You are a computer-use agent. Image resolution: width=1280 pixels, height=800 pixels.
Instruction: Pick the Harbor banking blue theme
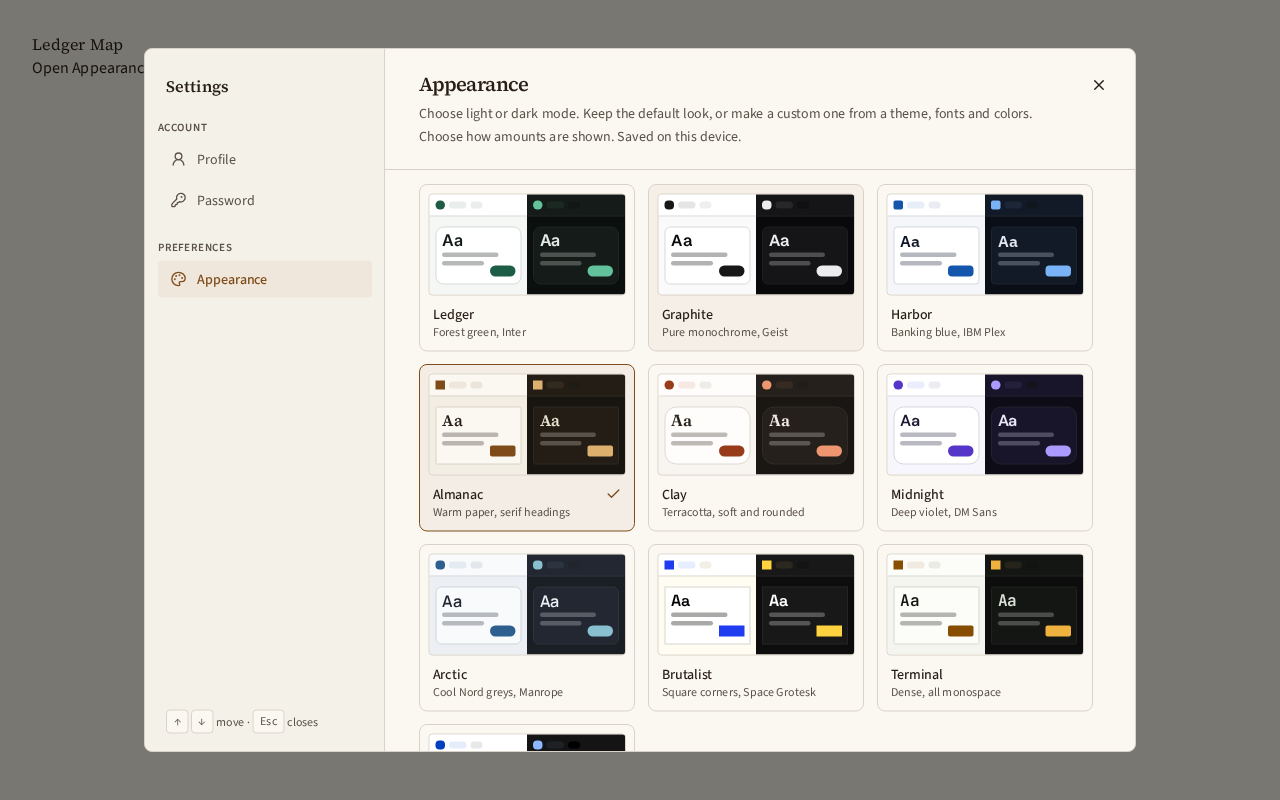(985, 268)
